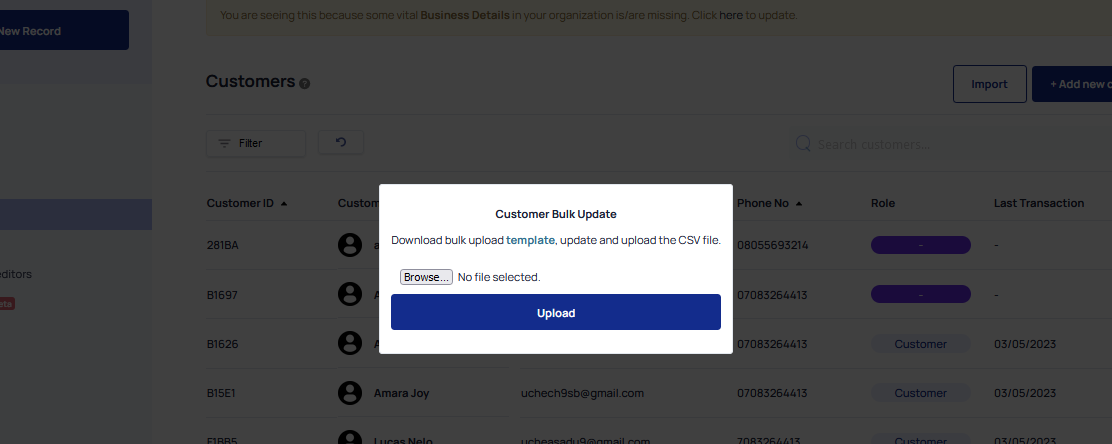Image resolution: width=1112 pixels, height=444 pixels.
Task: Open the bulk upload template link
Action: point(530,240)
